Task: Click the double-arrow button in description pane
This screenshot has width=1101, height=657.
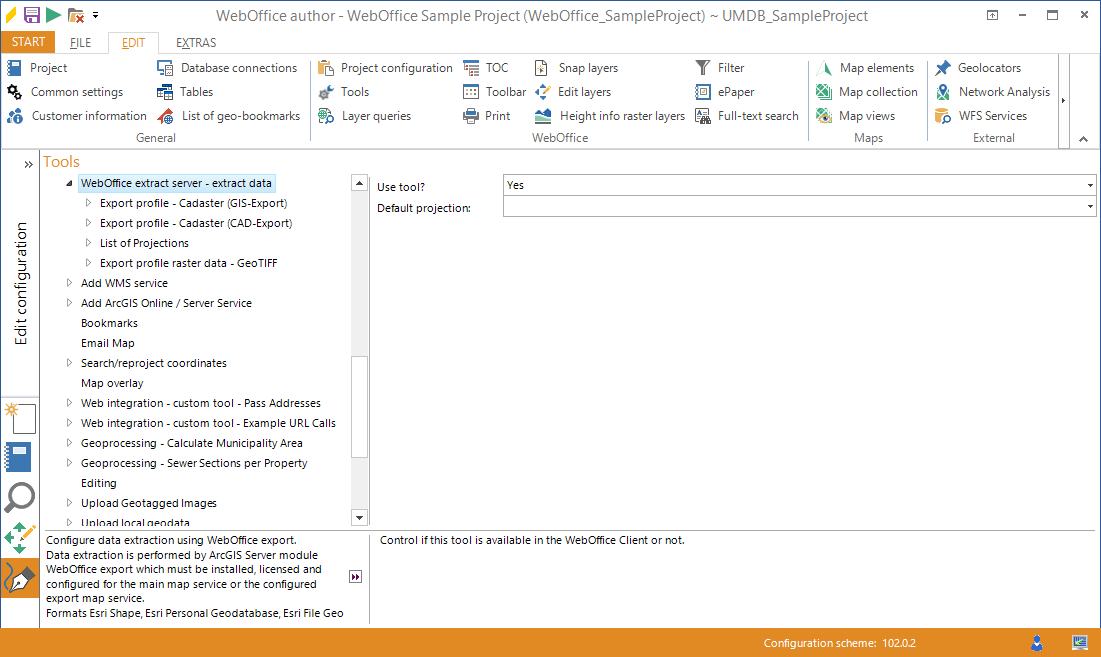Action: [355, 576]
